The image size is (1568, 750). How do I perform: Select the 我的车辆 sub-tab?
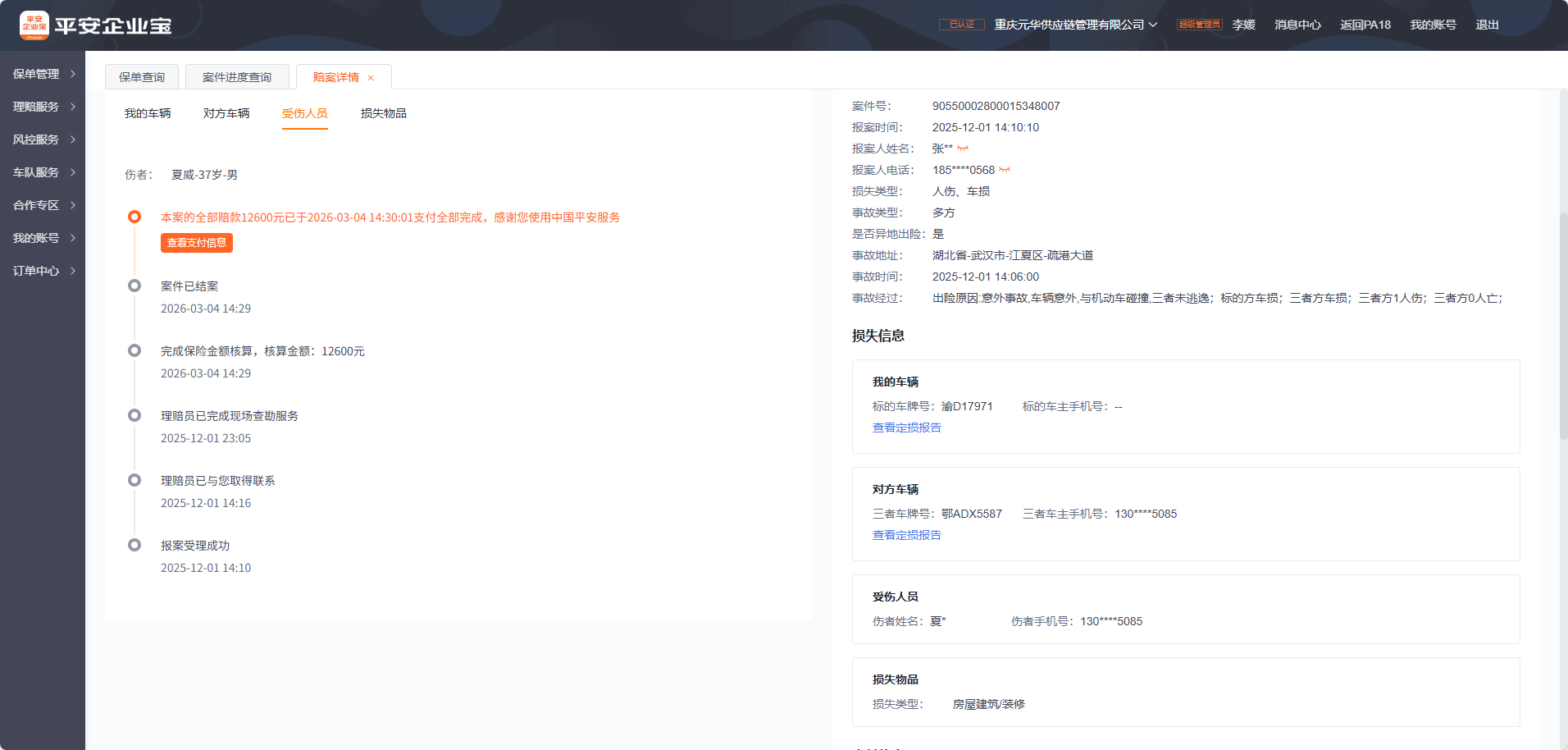tap(148, 113)
